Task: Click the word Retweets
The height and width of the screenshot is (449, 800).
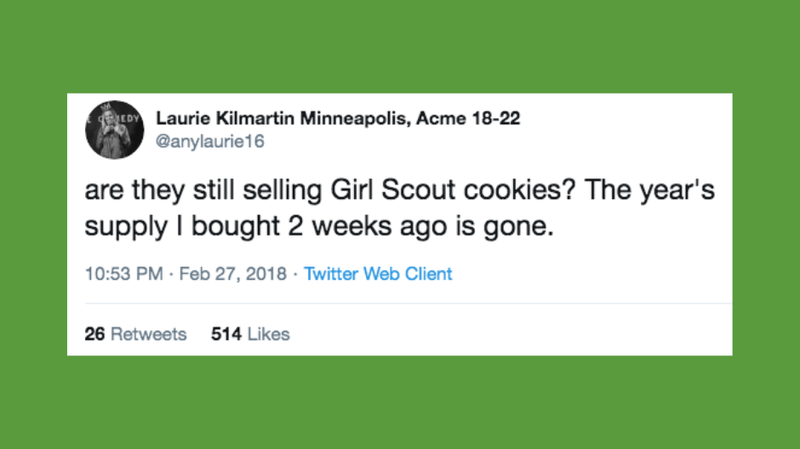Action: pyautogui.click(x=148, y=334)
